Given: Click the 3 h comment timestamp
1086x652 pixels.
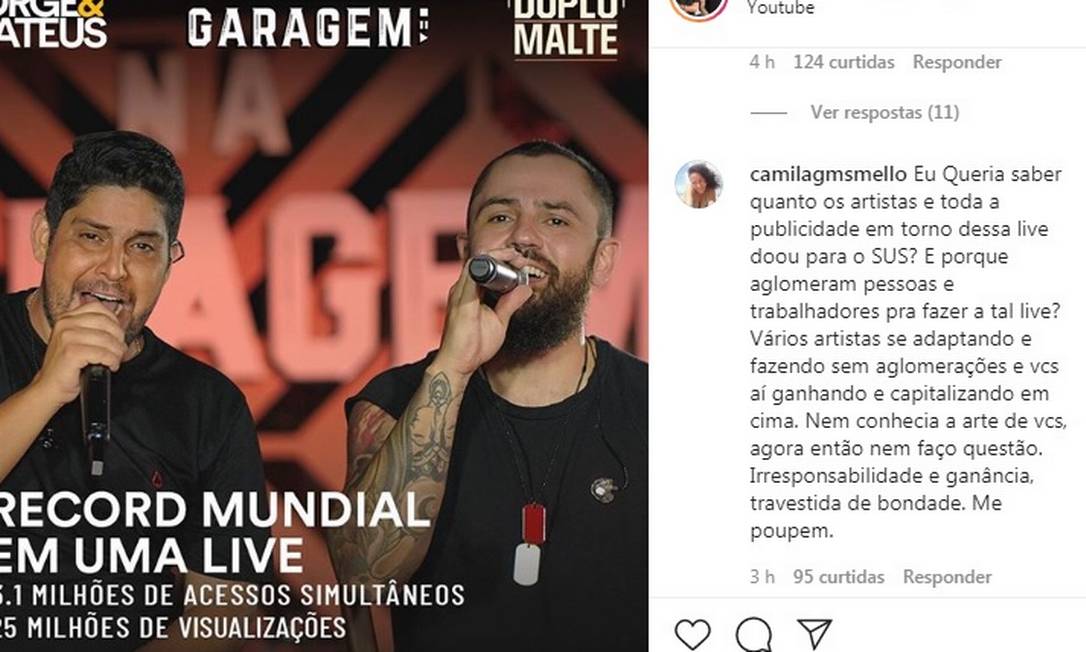Looking at the screenshot, I should click(x=762, y=576).
